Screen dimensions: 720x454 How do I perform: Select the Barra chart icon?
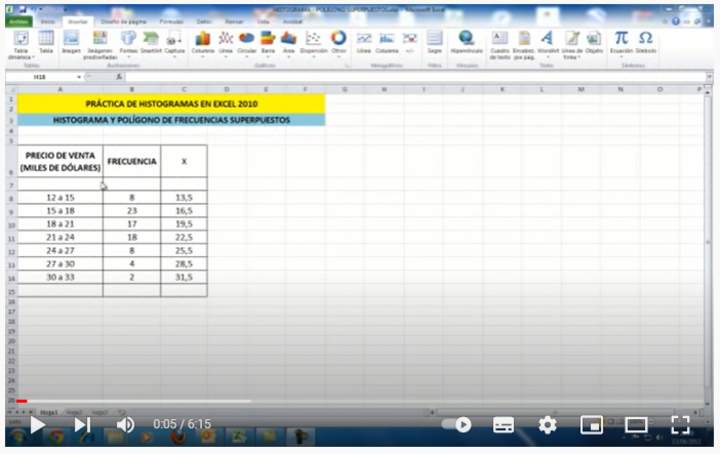click(268, 40)
